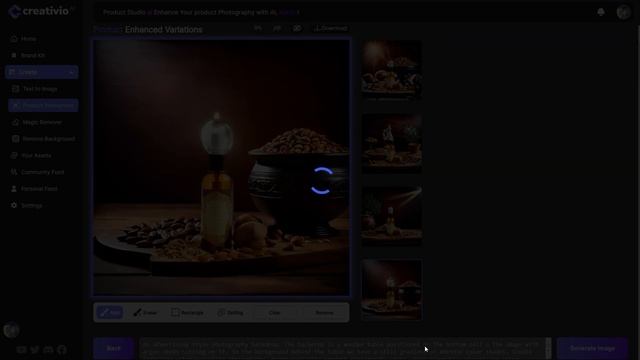The height and width of the screenshot is (360, 640).
Task: Click the Remove button
Action: [324, 313]
